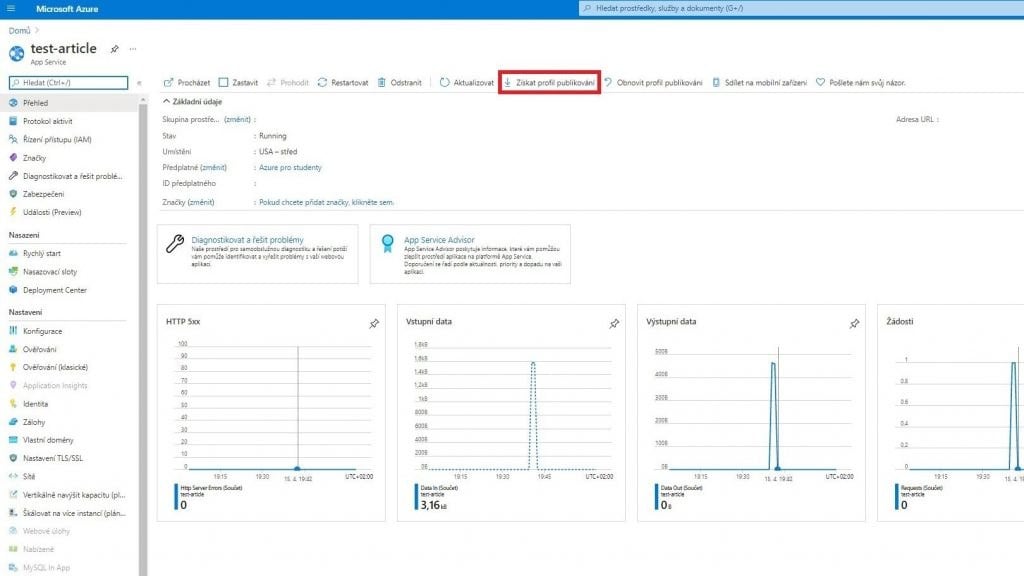Click Získat profil publikování
This screenshot has width=1024, height=576.
click(549, 82)
